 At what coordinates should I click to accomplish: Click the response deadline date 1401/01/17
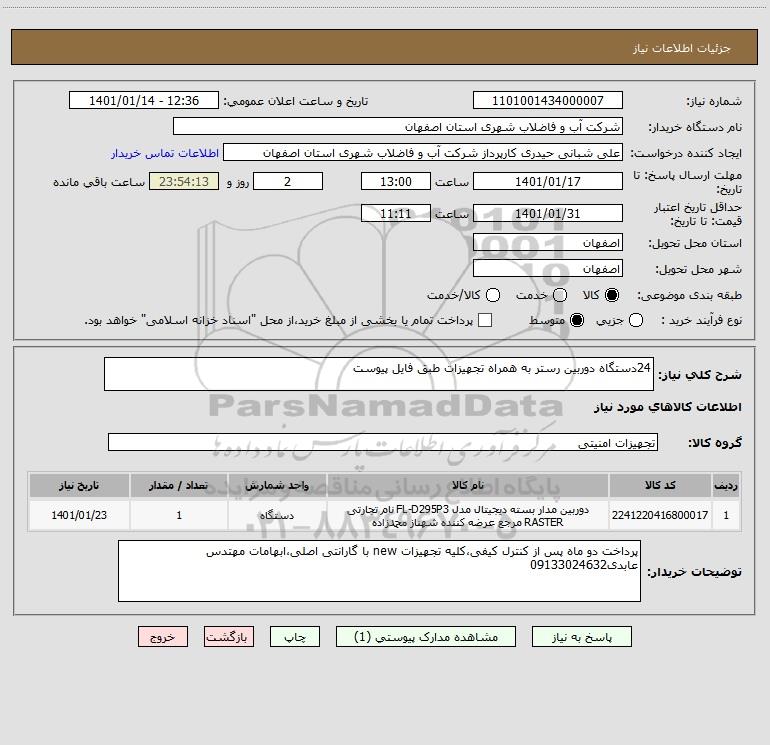[x=548, y=181]
